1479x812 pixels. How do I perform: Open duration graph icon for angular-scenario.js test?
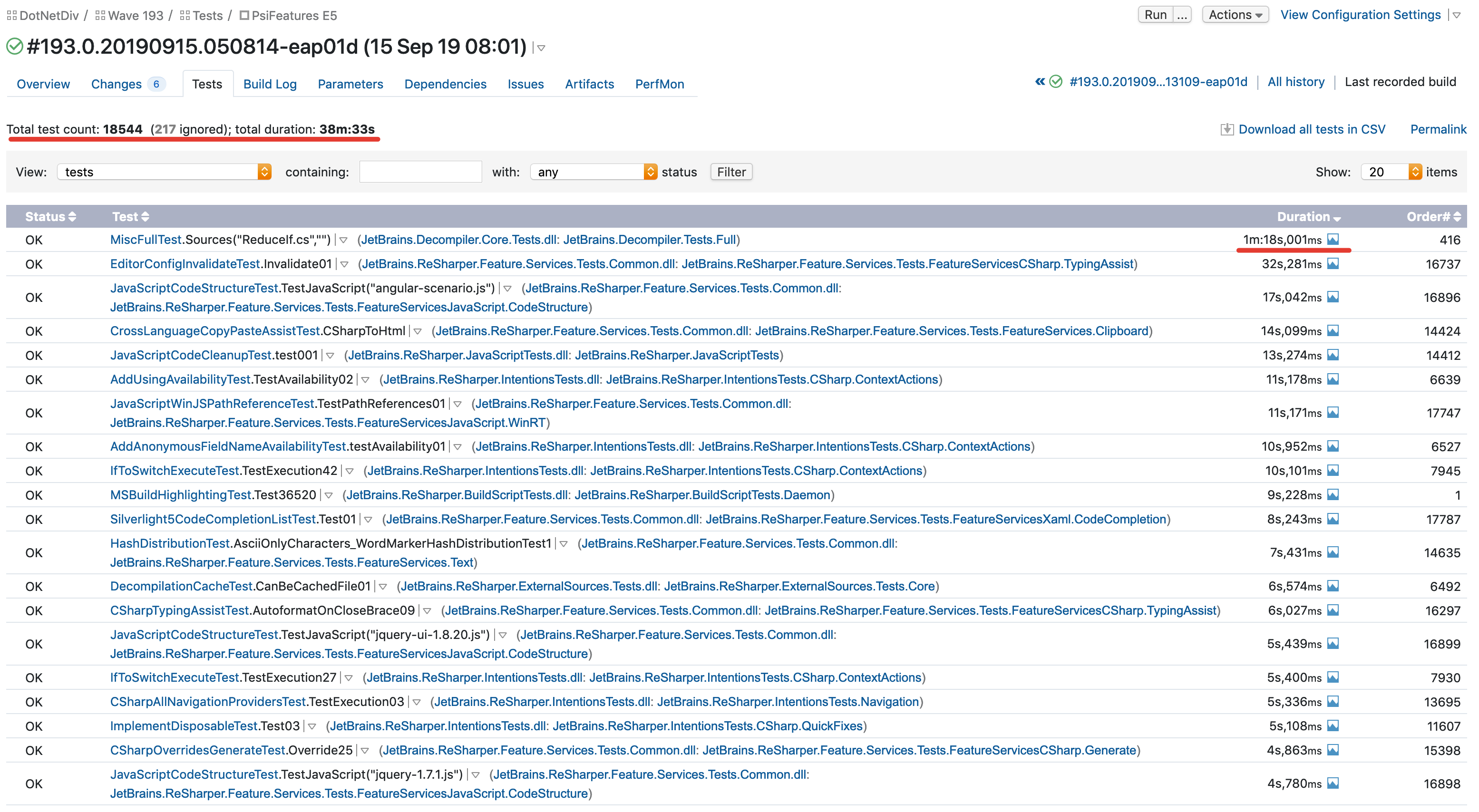[x=1333, y=297]
